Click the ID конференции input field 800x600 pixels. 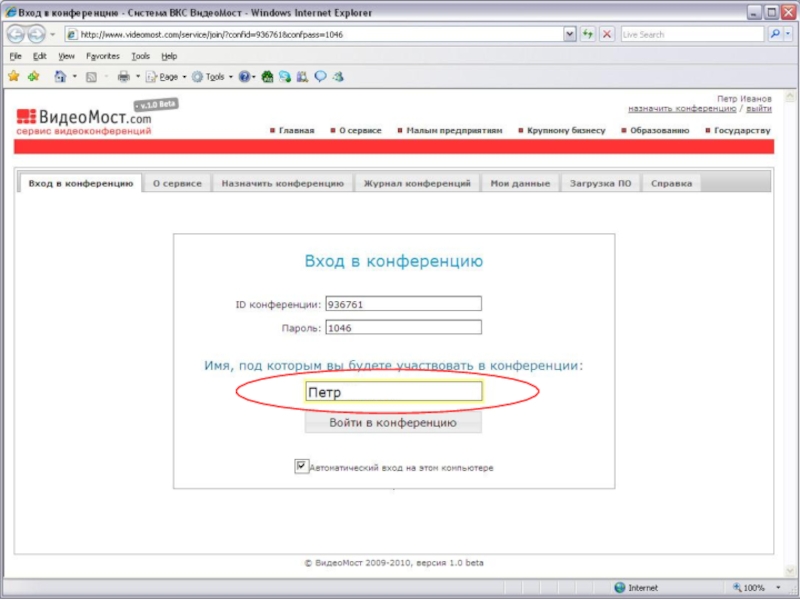[x=403, y=304]
